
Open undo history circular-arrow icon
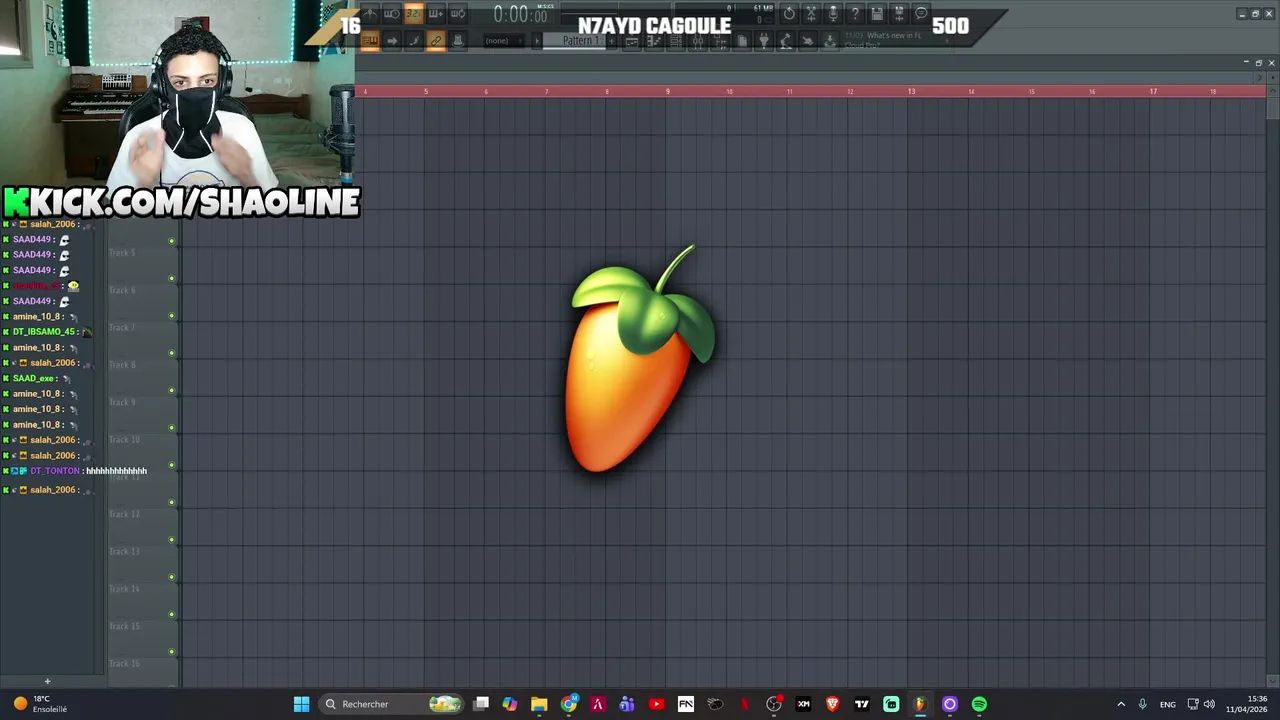coord(789,13)
